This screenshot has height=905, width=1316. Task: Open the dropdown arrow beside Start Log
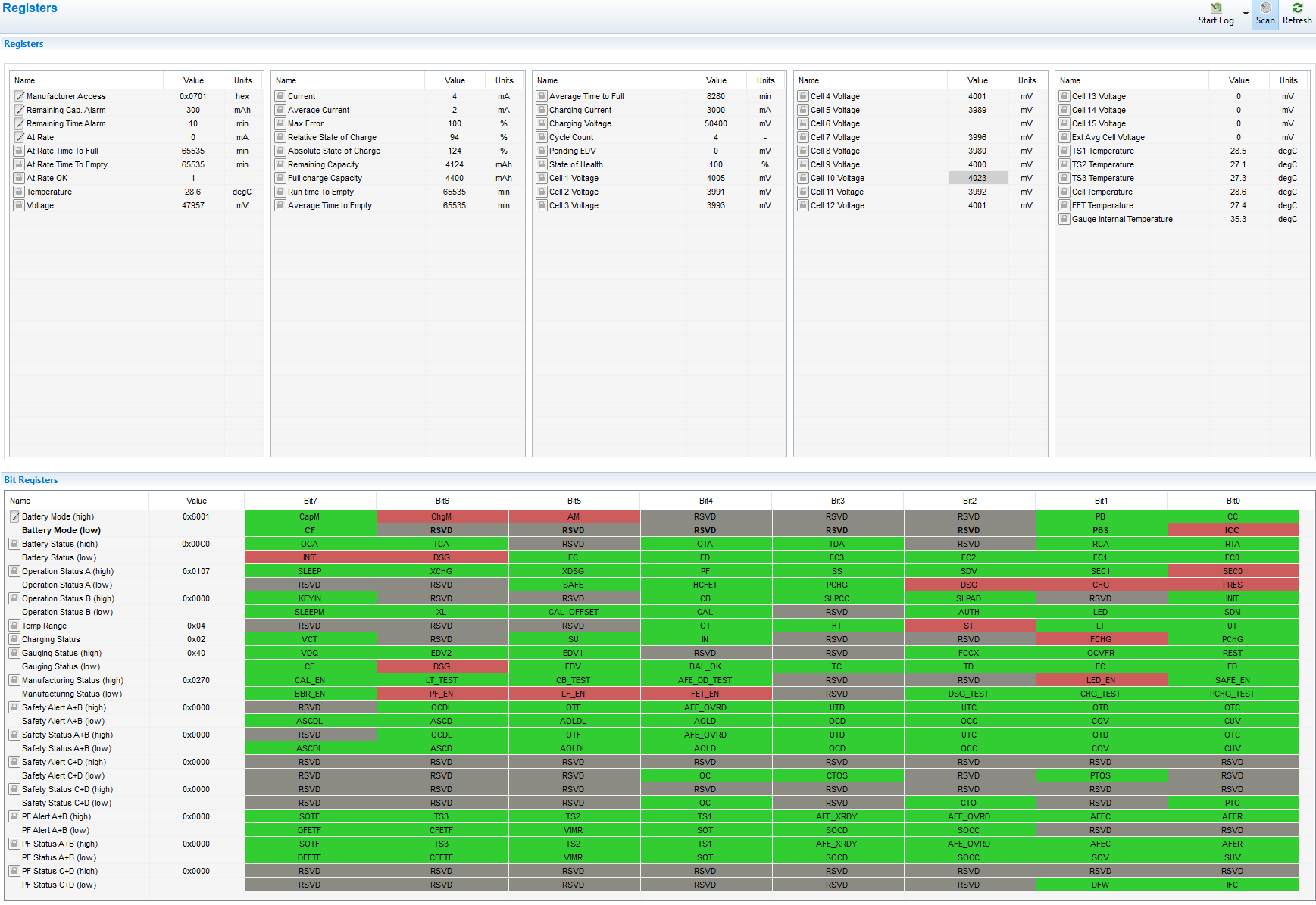[1246, 14]
